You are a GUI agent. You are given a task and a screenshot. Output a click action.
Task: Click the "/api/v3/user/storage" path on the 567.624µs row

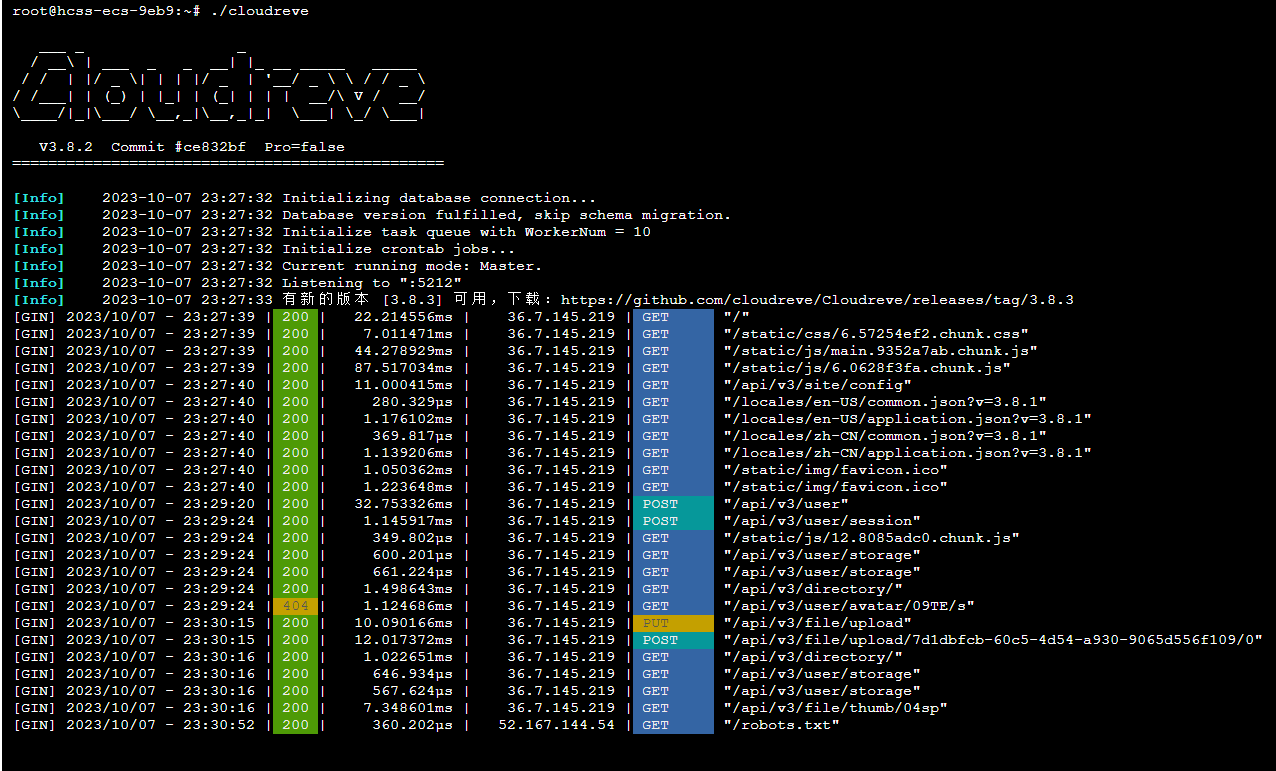point(822,691)
